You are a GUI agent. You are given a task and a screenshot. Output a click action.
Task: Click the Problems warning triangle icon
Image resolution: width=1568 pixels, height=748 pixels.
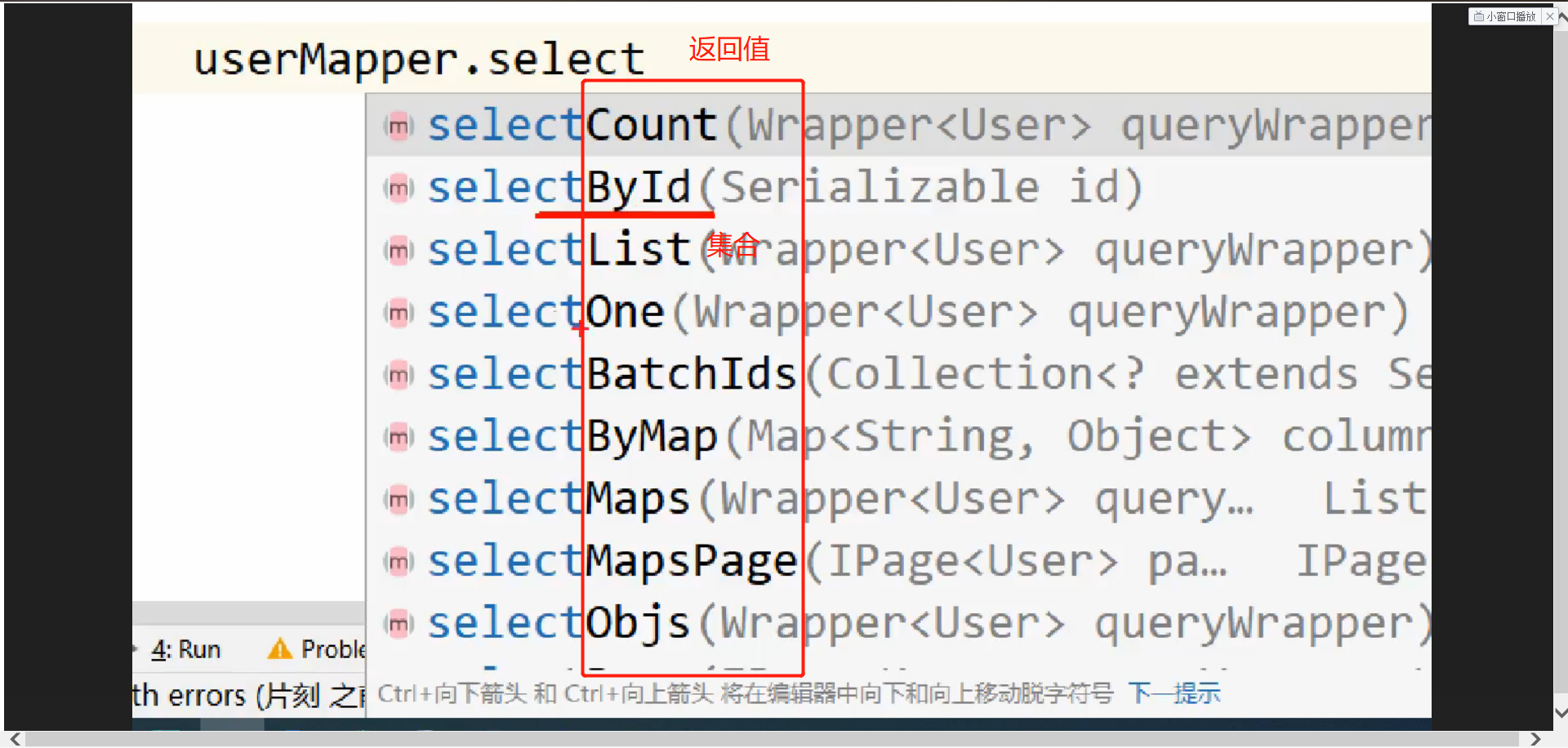pyautogui.click(x=279, y=649)
